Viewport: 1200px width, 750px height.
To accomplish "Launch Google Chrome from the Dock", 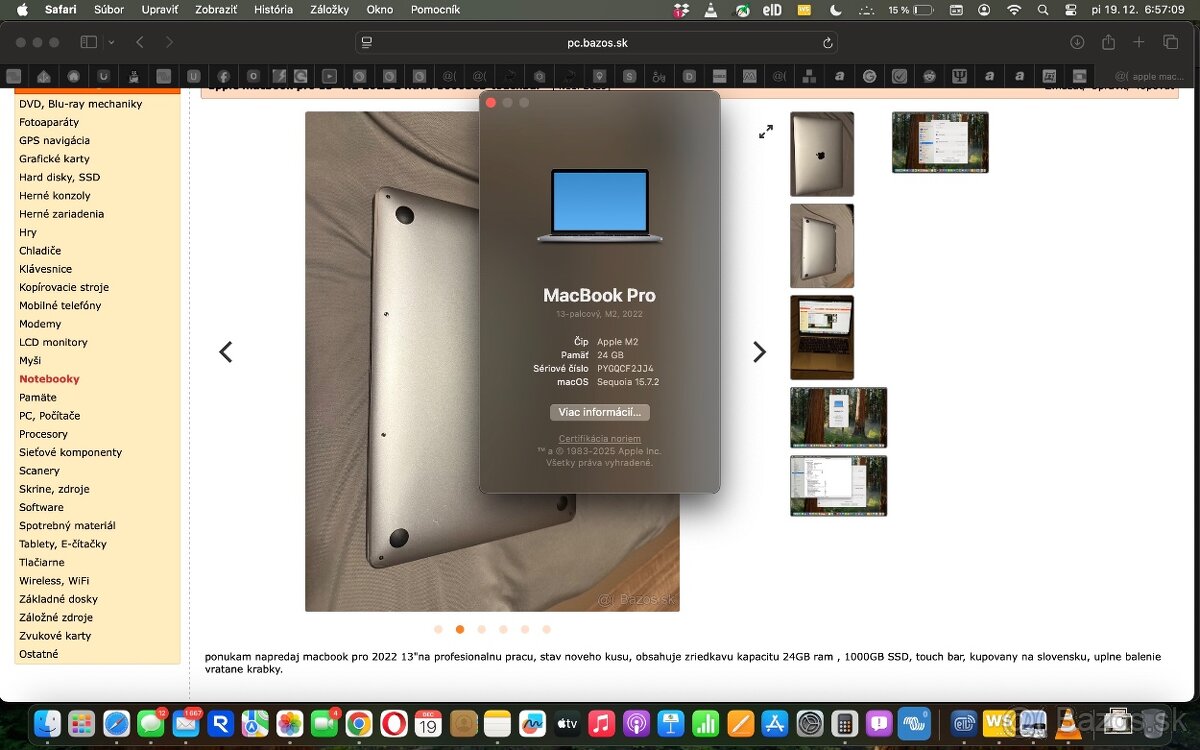I will [x=359, y=723].
